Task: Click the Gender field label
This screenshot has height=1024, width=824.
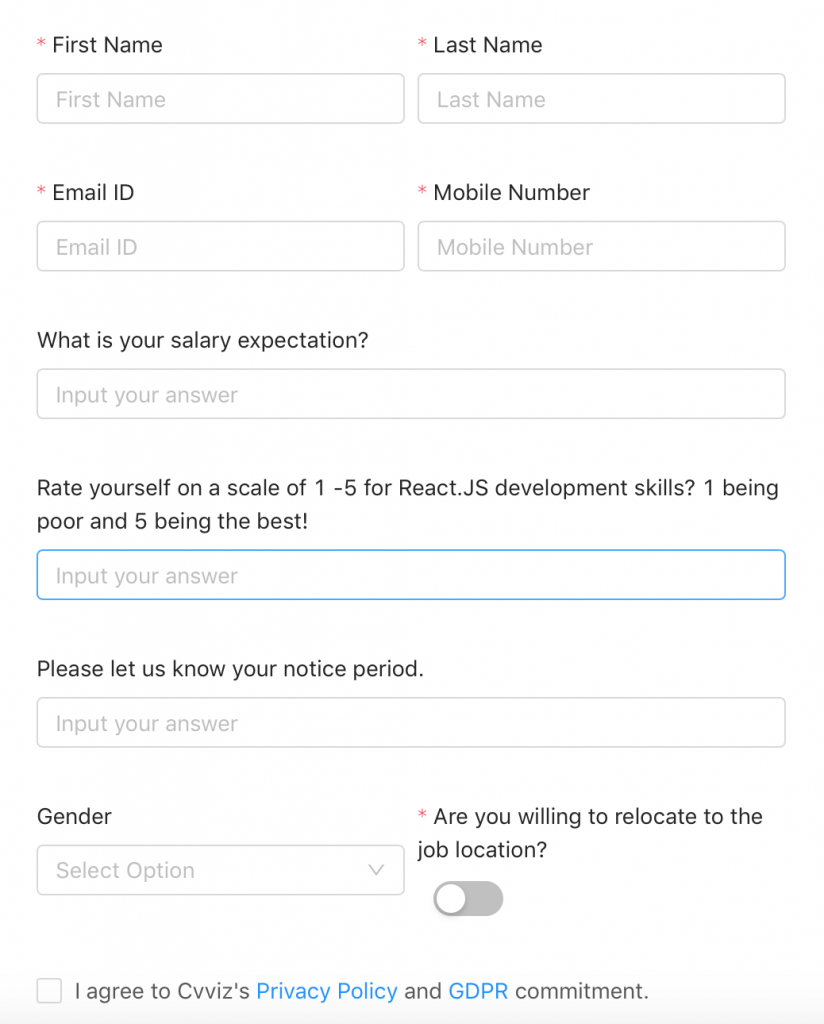Action: tap(74, 817)
